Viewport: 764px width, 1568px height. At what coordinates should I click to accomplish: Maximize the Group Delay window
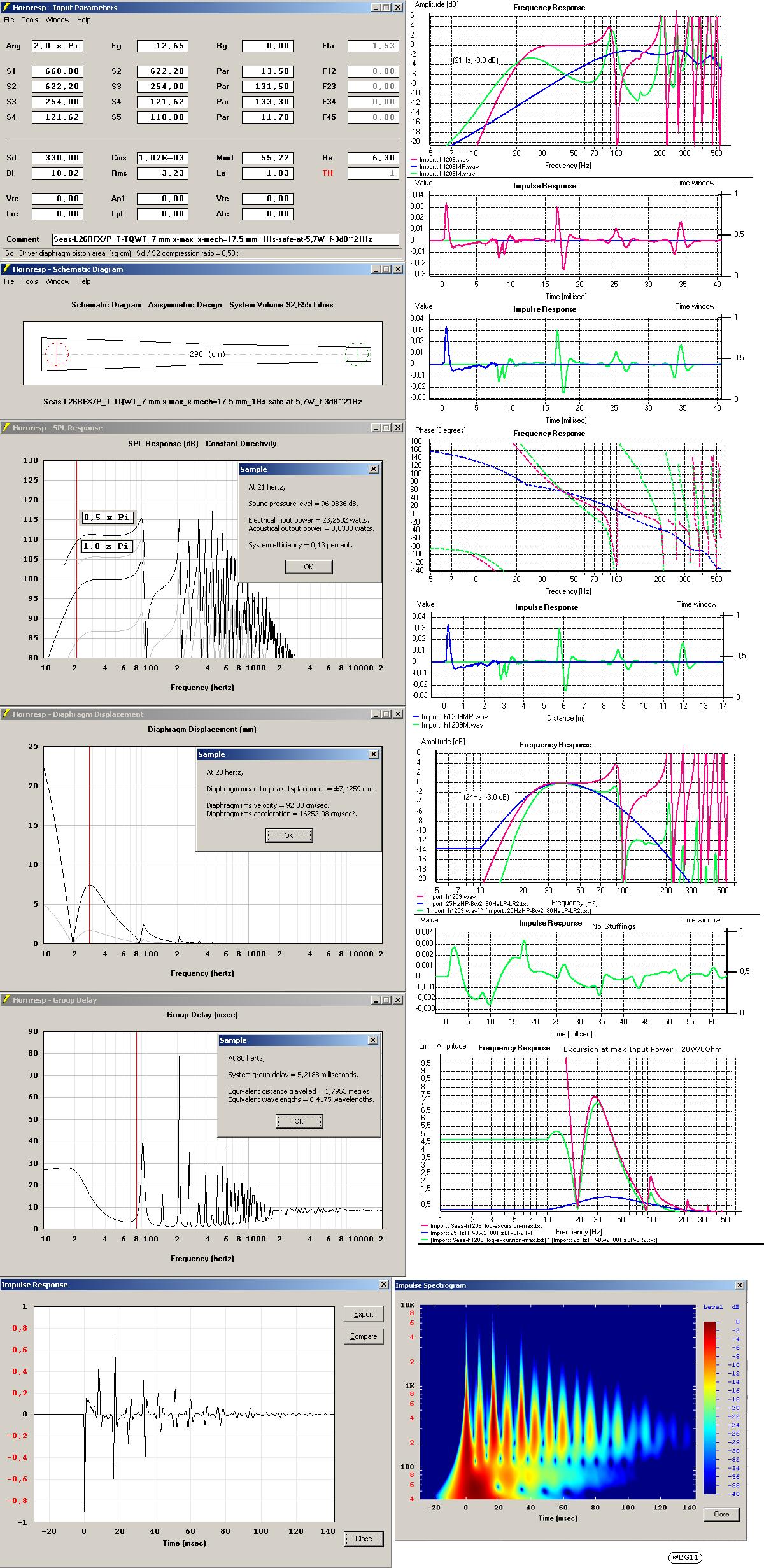point(386,1000)
